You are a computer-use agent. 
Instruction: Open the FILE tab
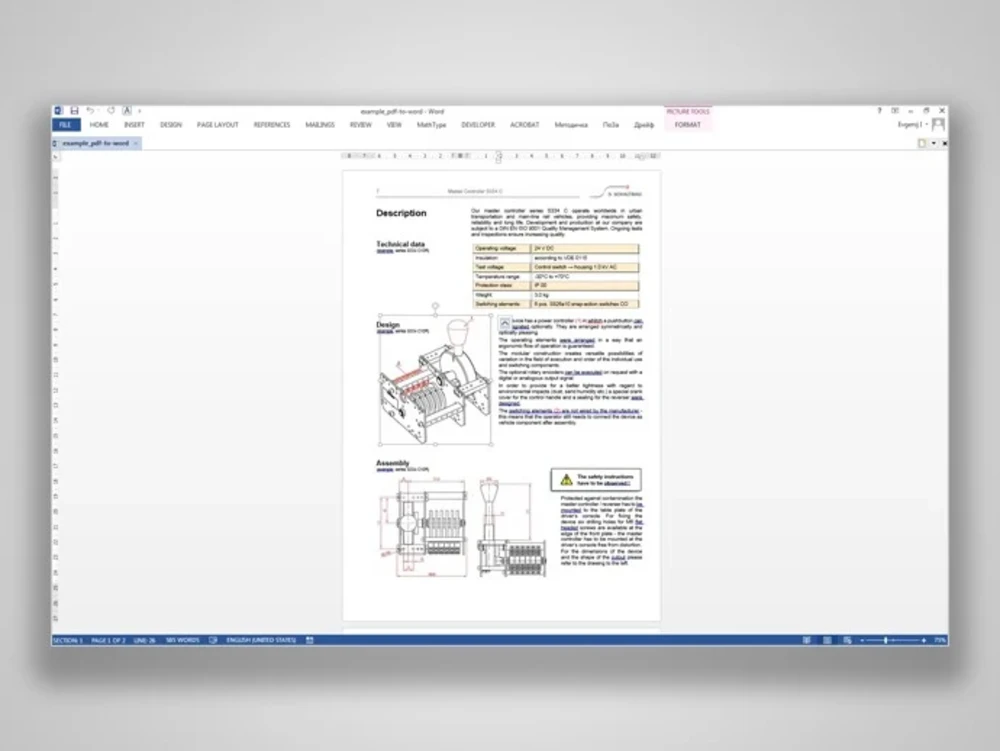tap(66, 125)
